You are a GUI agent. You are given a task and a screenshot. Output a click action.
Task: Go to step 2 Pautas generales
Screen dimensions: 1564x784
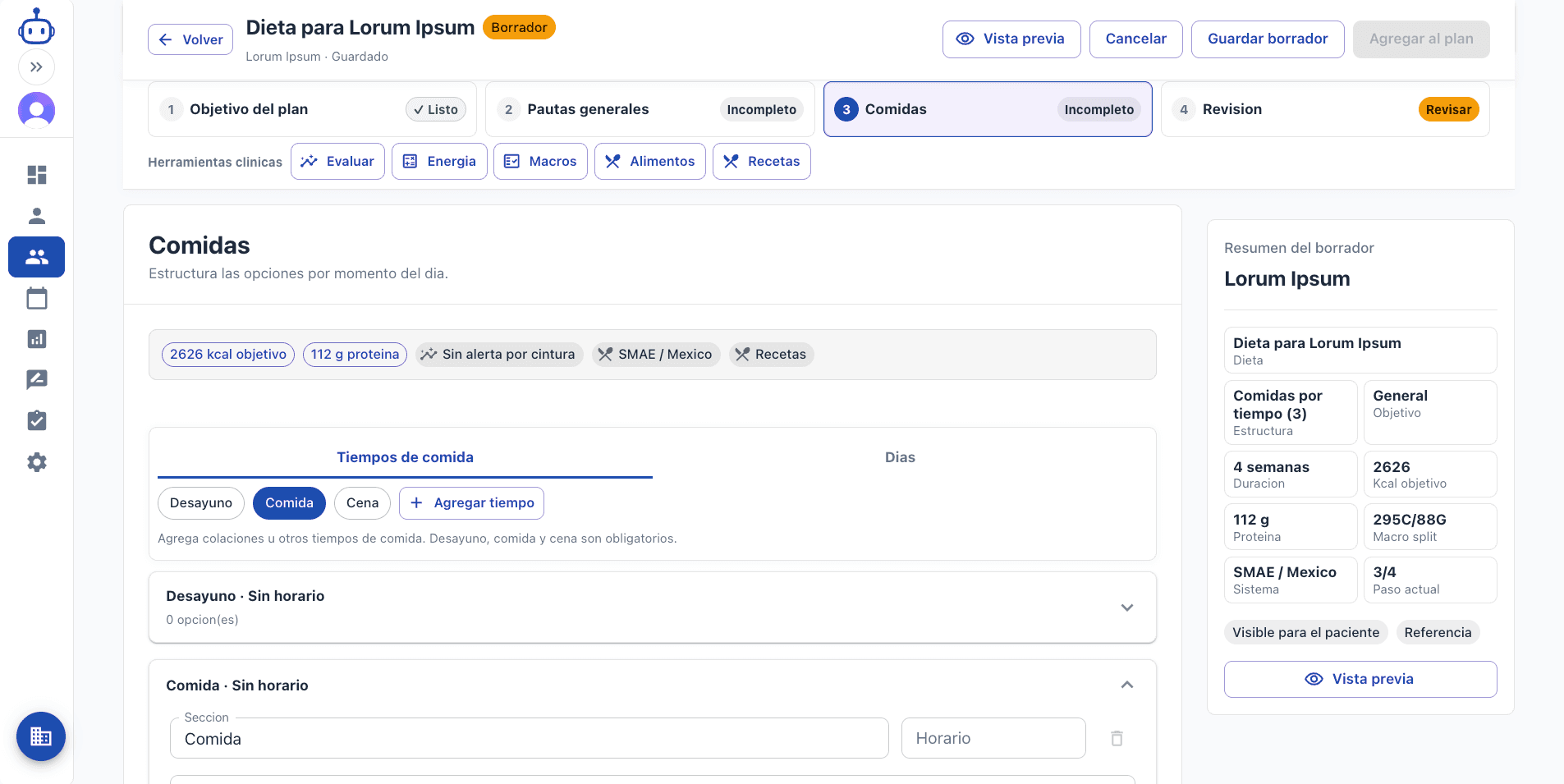(649, 109)
